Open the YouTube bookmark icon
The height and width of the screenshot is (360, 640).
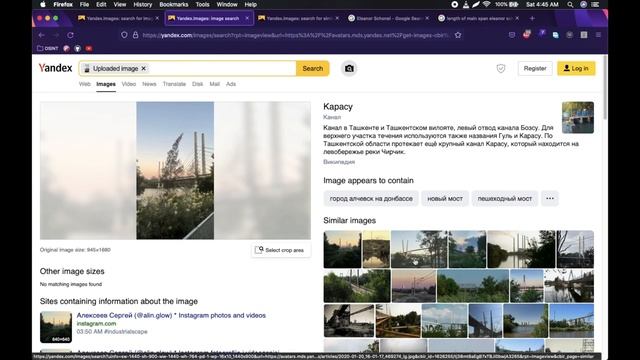click(89, 48)
